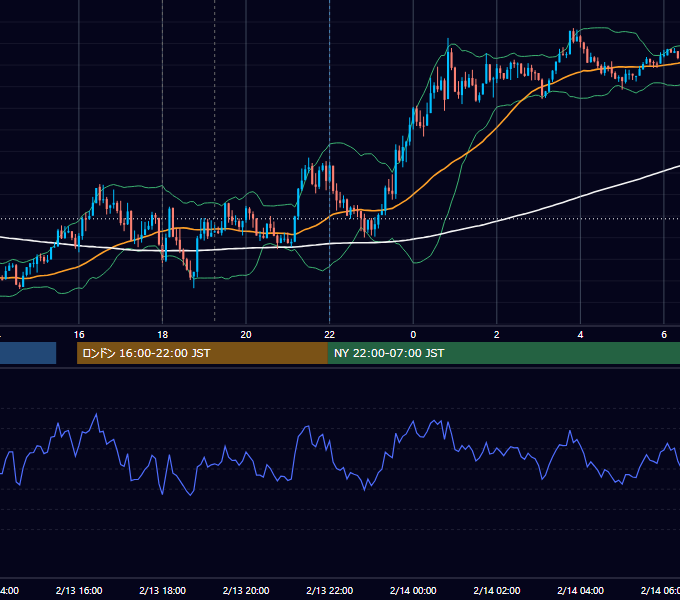Click the blue session bar before the London session
This screenshot has width=680, height=600.
click(28, 353)
